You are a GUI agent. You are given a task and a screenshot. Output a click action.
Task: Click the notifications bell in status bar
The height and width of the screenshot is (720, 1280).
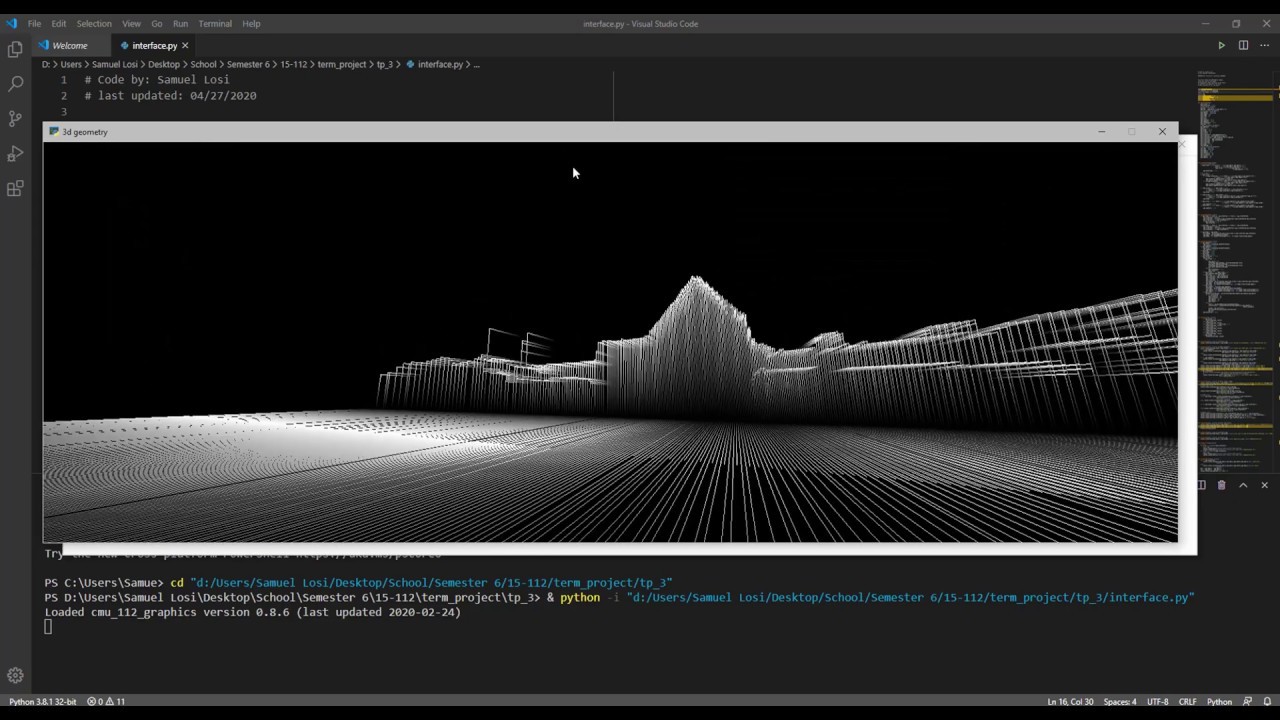(1266, 702)
